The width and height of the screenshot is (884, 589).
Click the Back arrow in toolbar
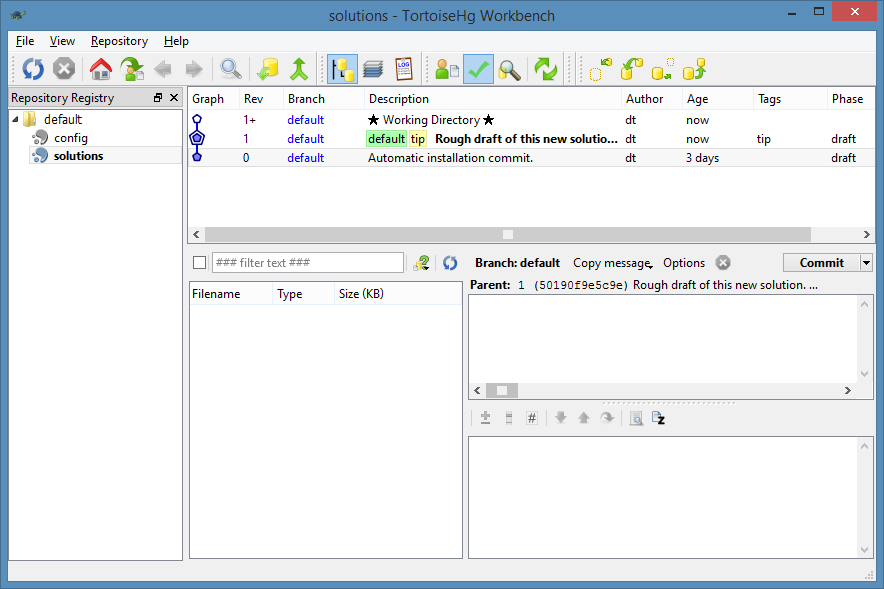163,69
